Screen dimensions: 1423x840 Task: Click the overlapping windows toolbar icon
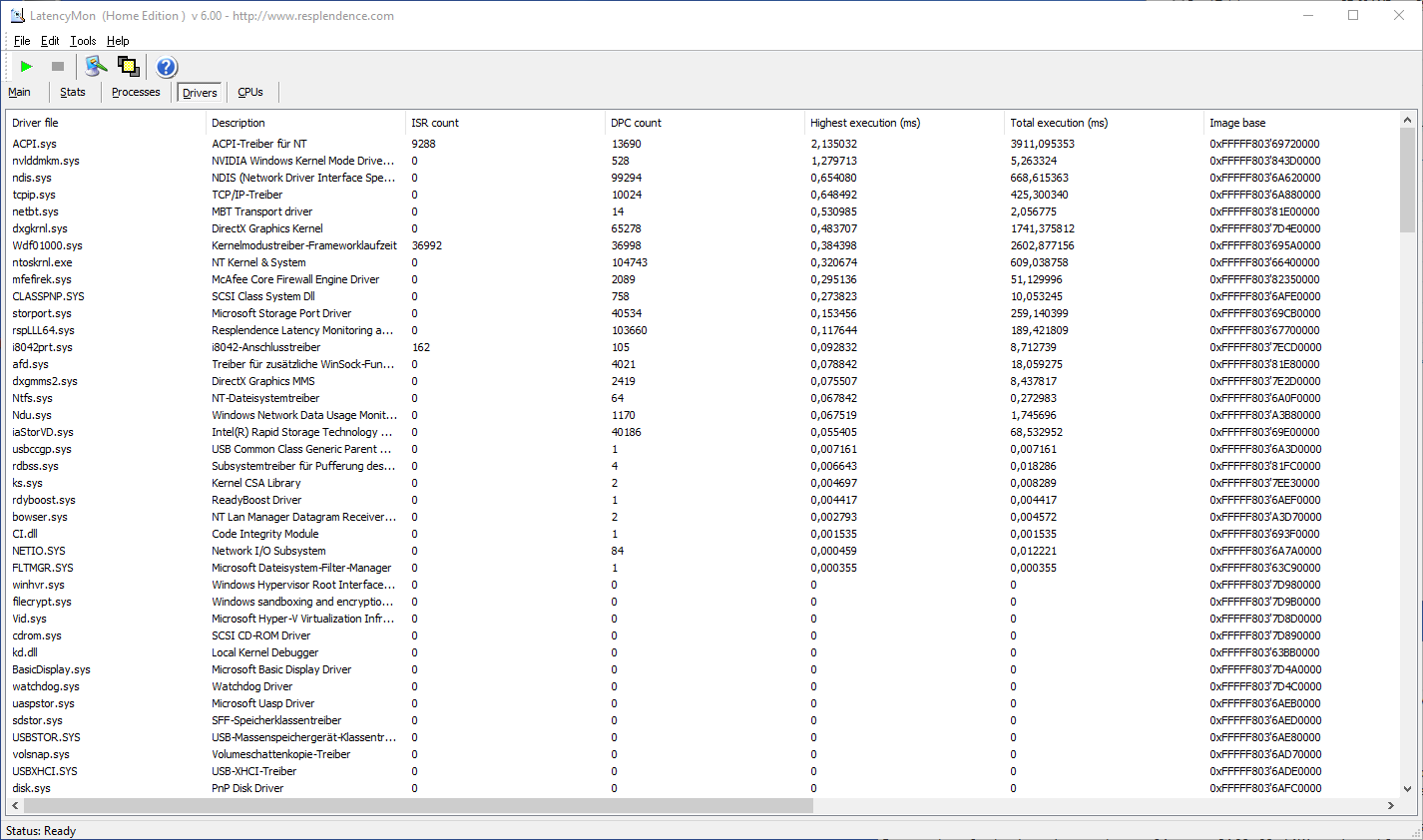129,67
